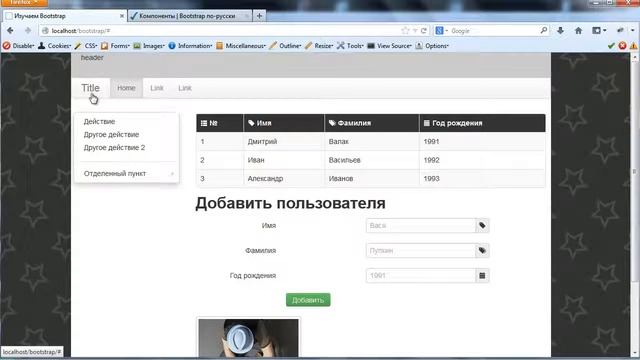
Task: Click the Александр cell in the table
Action: tap(284, 178)
